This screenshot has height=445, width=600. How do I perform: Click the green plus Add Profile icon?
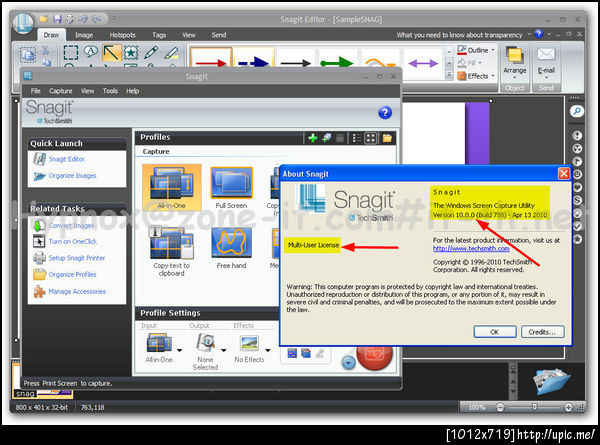313,138
